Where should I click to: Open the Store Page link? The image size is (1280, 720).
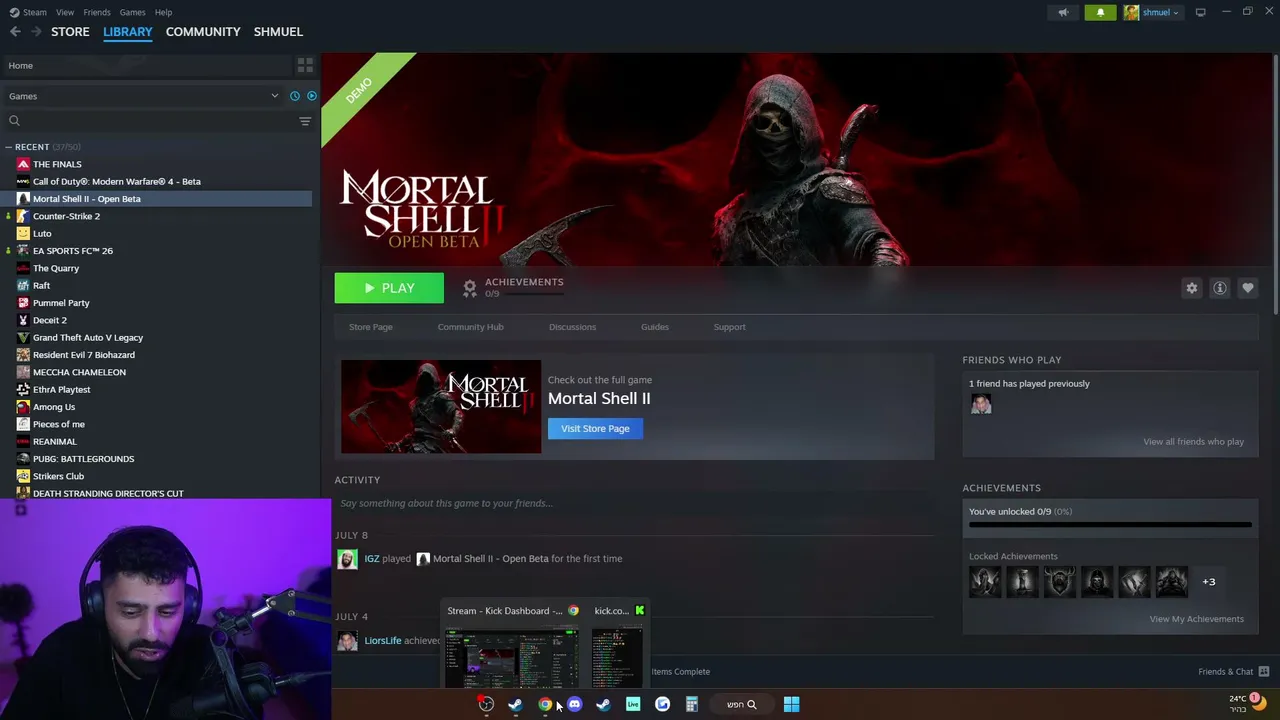click(x=370, y=327)
